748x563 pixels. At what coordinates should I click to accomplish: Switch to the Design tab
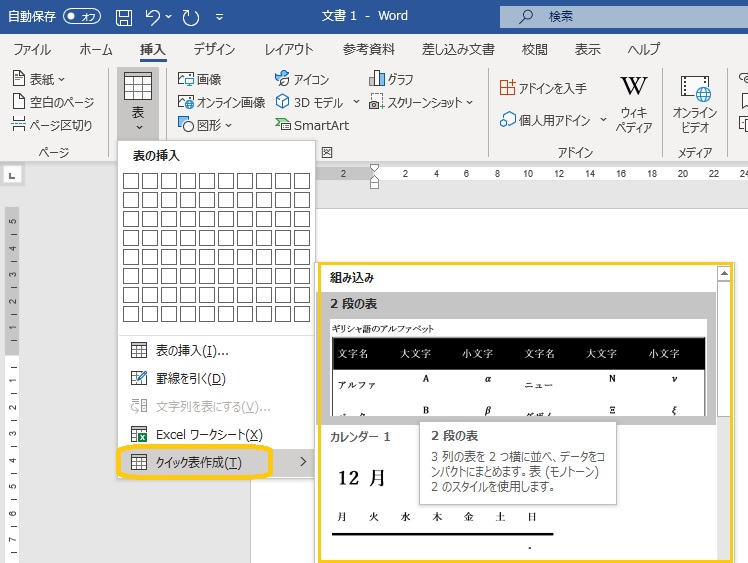click(x=214, y=49)
